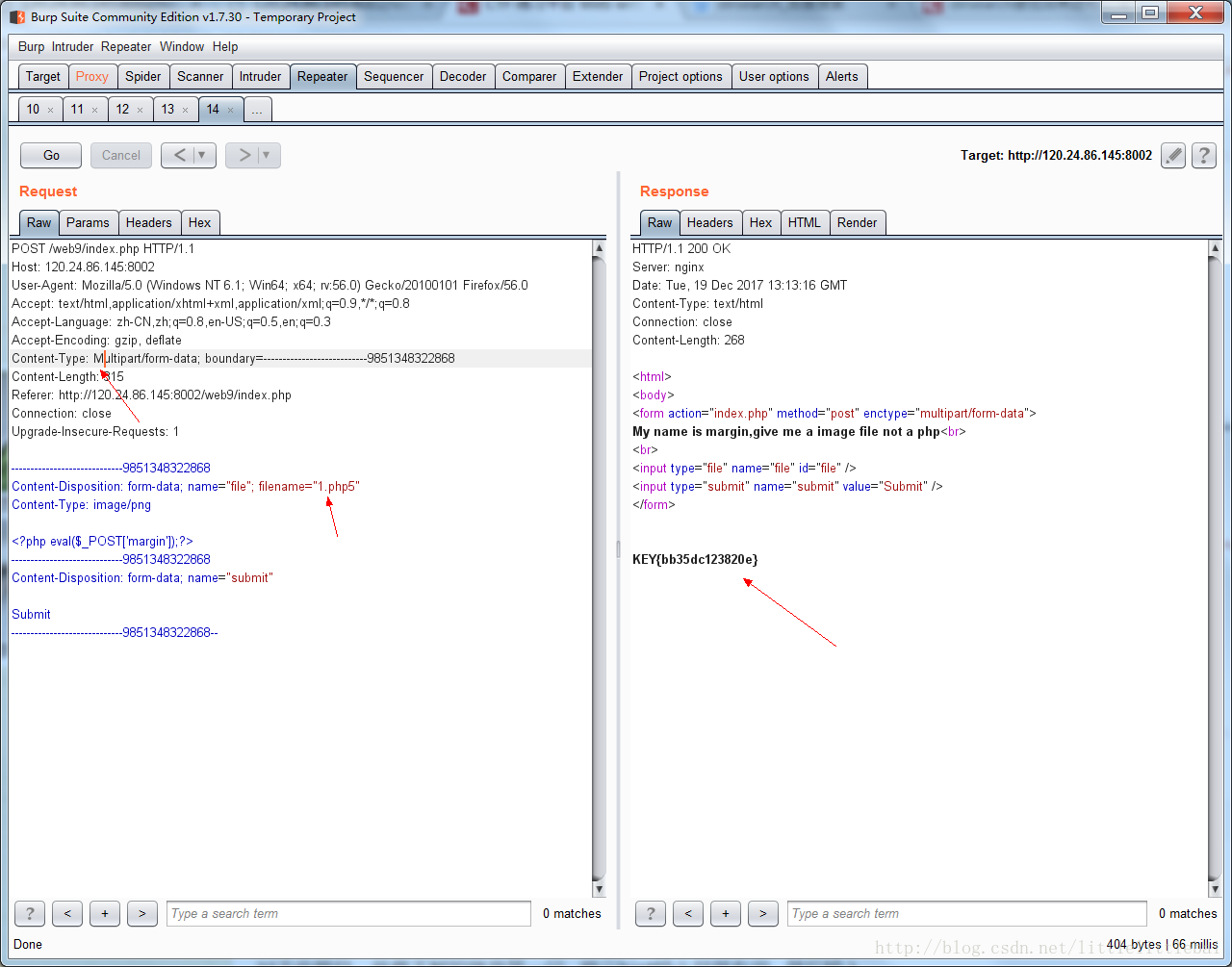The image size is (1232, 967).
Task: Click response search help question button
Action: (x=651, y=913)
